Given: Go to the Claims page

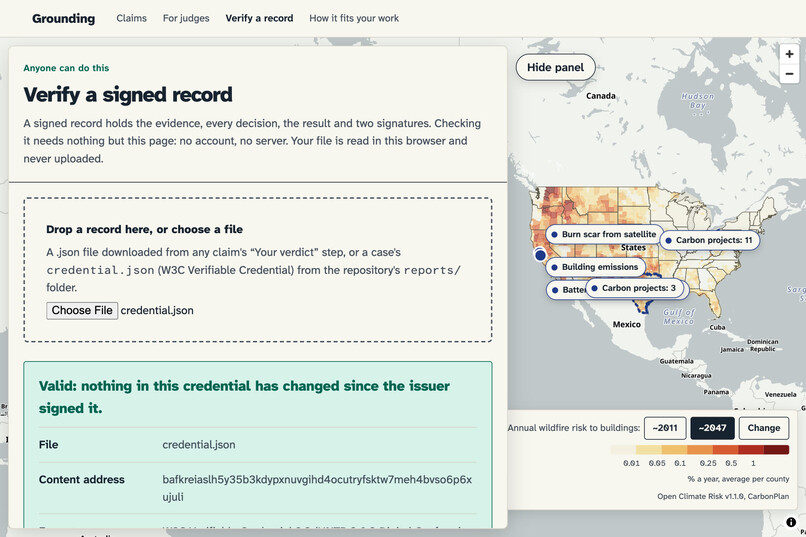Looking at the screenshot, I should coord(132,18).
